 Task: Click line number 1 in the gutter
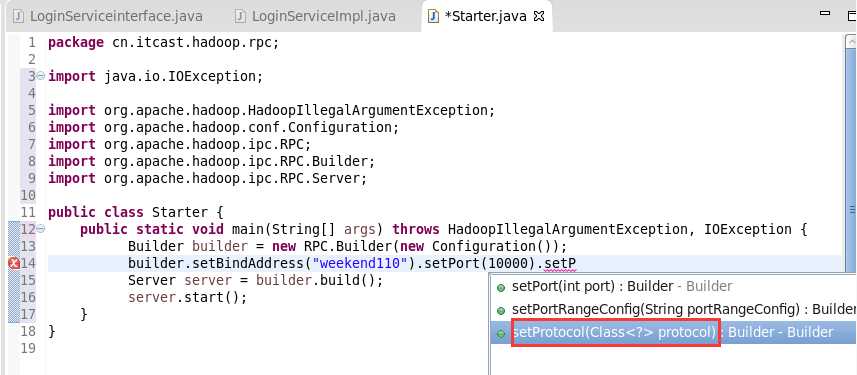(x=32, y=43)
